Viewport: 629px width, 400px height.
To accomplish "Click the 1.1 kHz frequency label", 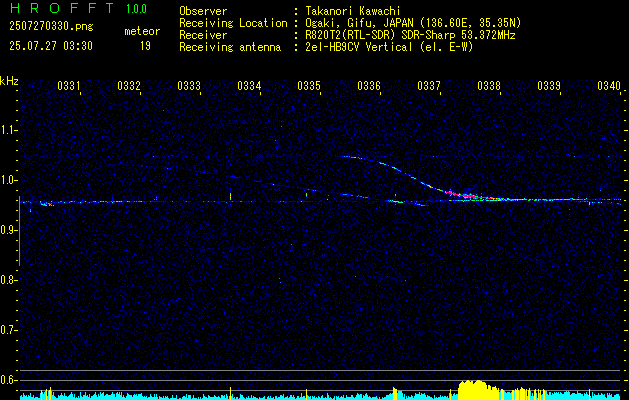I will [x=8, y=130].
